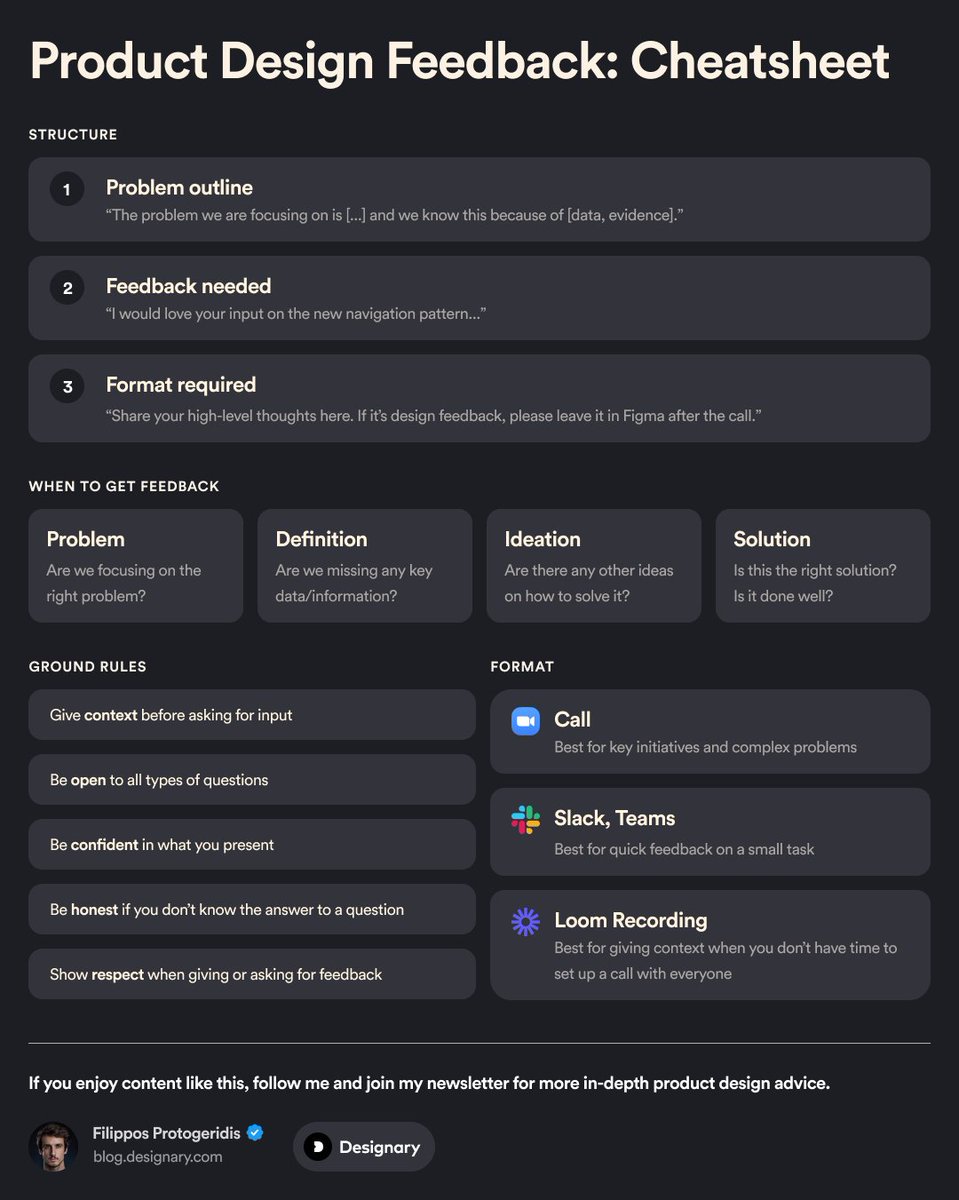Click the Slack logo icon
959x1200 pixels.
tap(526, 819)
